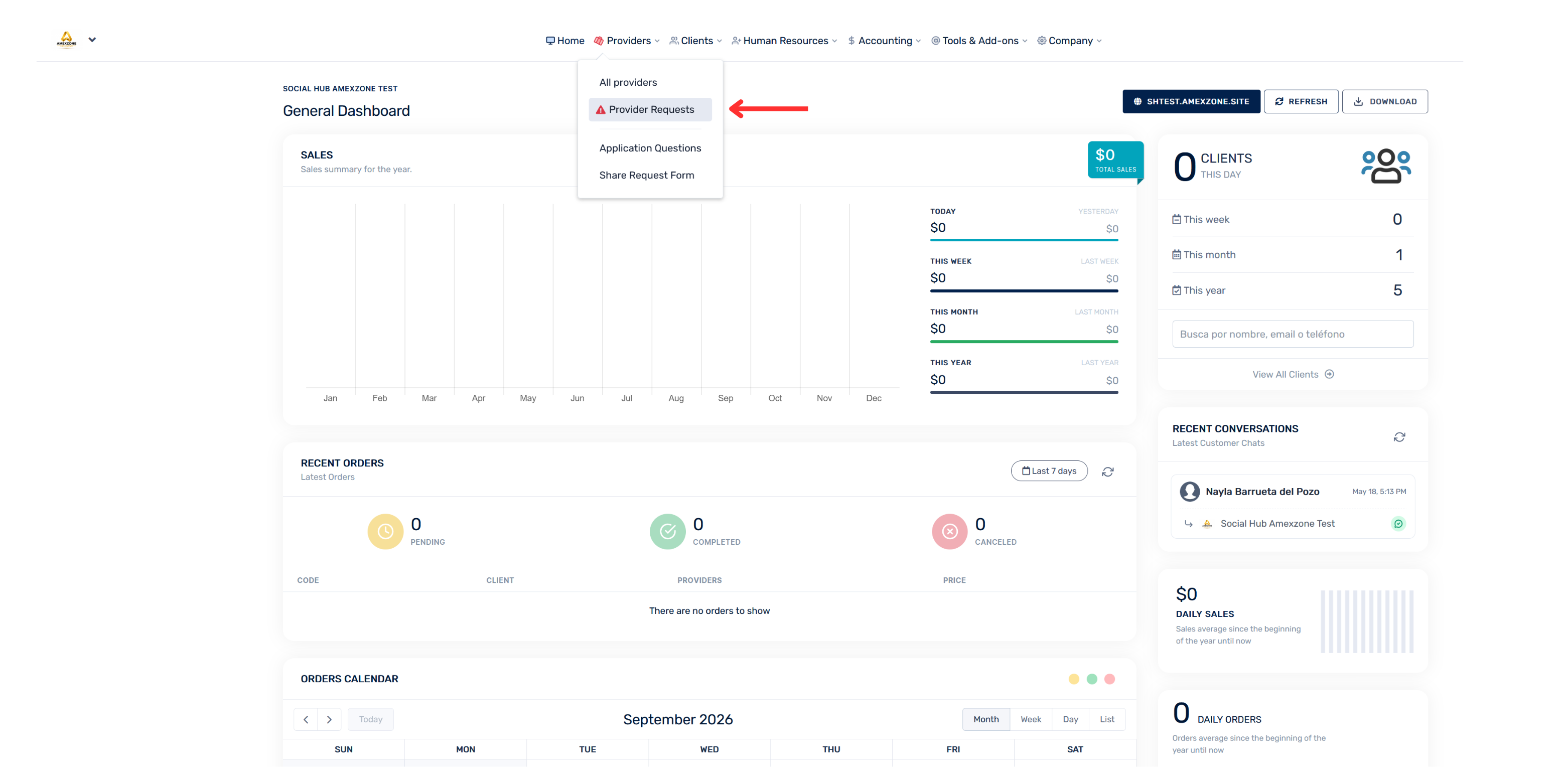
Task: Open the Human Resources menu
Action: 784,41
